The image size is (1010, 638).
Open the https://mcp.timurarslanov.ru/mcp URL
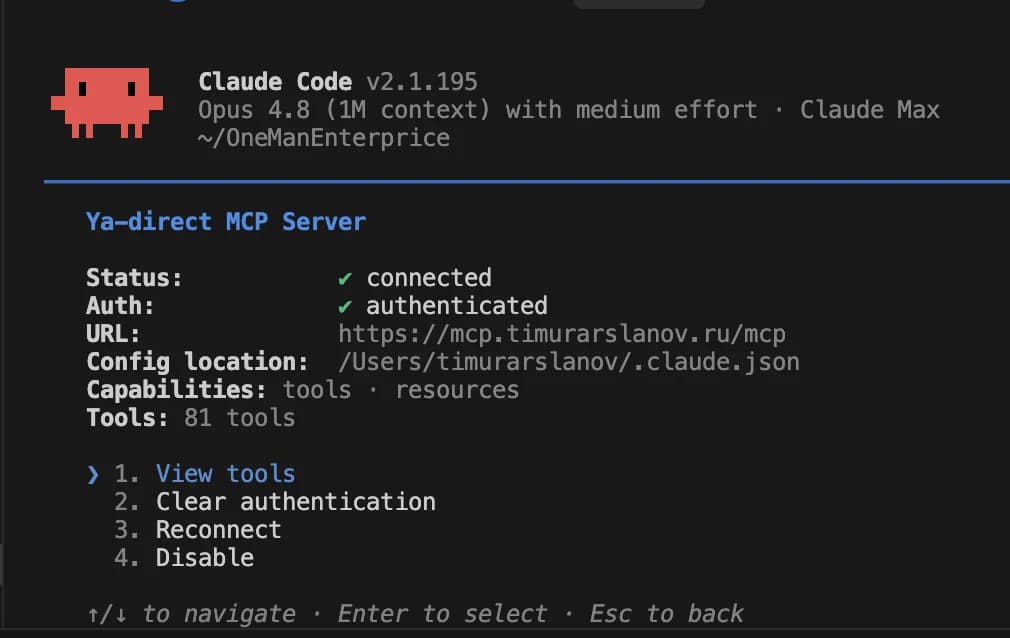click(562, 334)
